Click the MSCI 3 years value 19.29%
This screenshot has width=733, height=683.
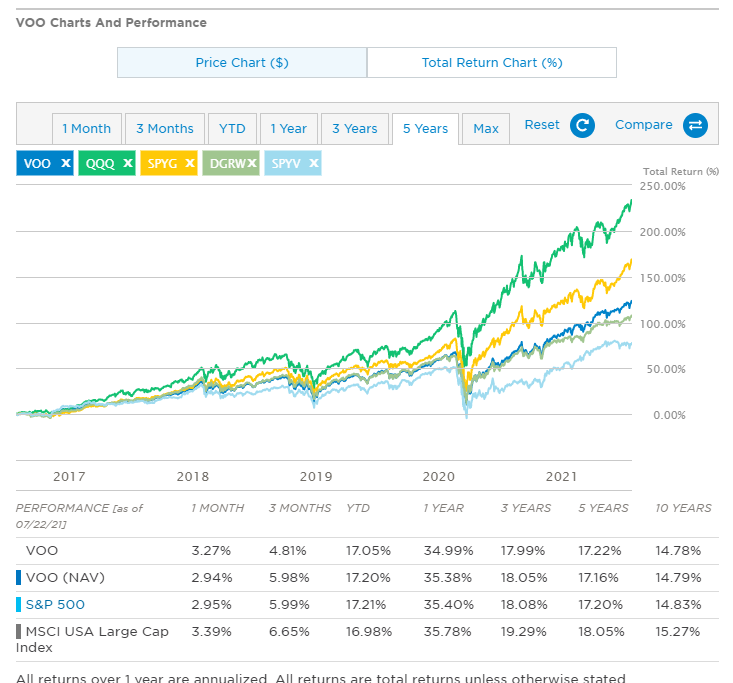click(x=524, y=632)
